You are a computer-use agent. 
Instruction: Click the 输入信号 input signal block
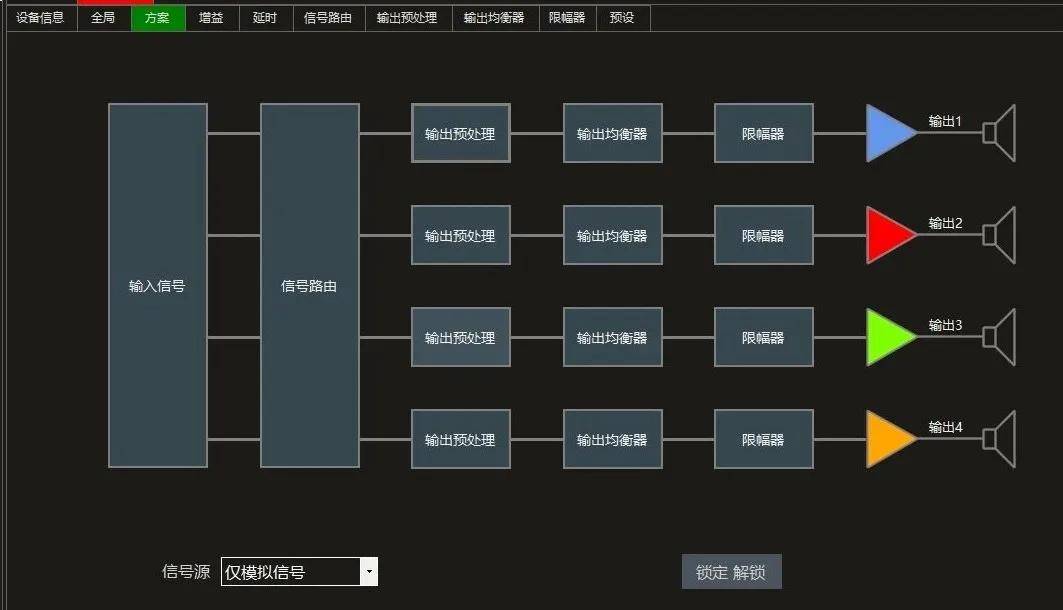pyautogui.click(x=156, y=285)
